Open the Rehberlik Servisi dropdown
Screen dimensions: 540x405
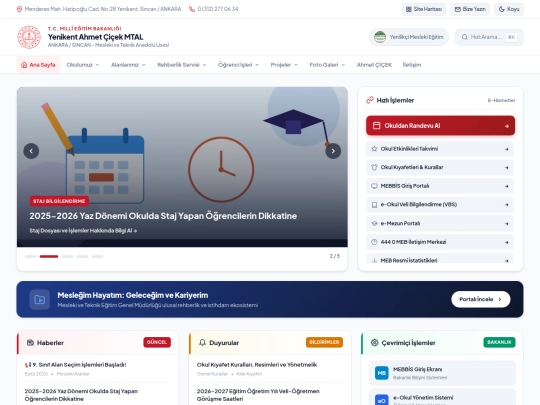coord(182,65)
